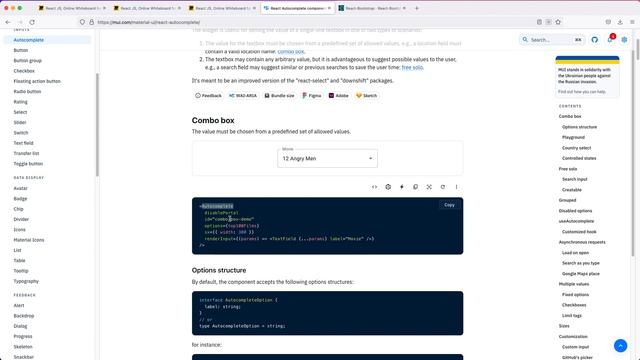Viewport: 640px width, 360px height.
Task: Jump to Country select in the contents list
Action: 576,148
